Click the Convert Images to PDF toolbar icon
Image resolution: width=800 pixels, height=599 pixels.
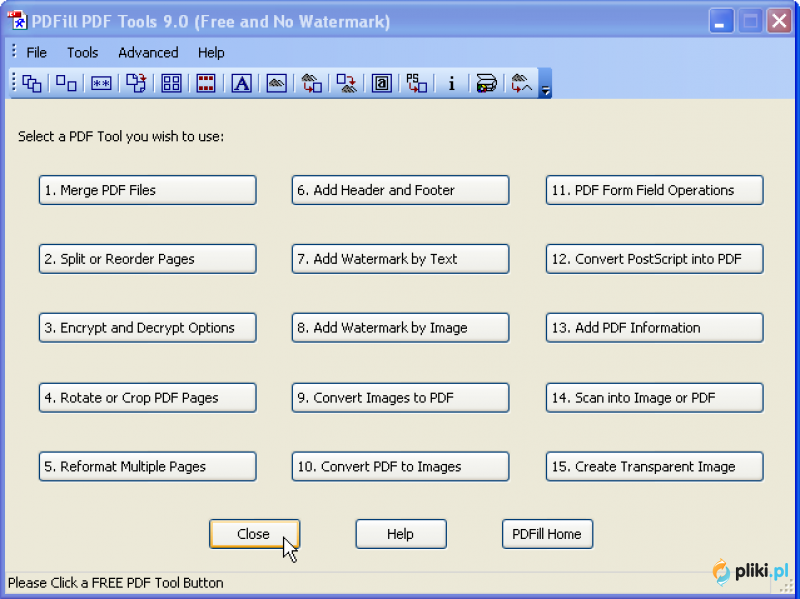pyautogui.click(x=311, y=83)
